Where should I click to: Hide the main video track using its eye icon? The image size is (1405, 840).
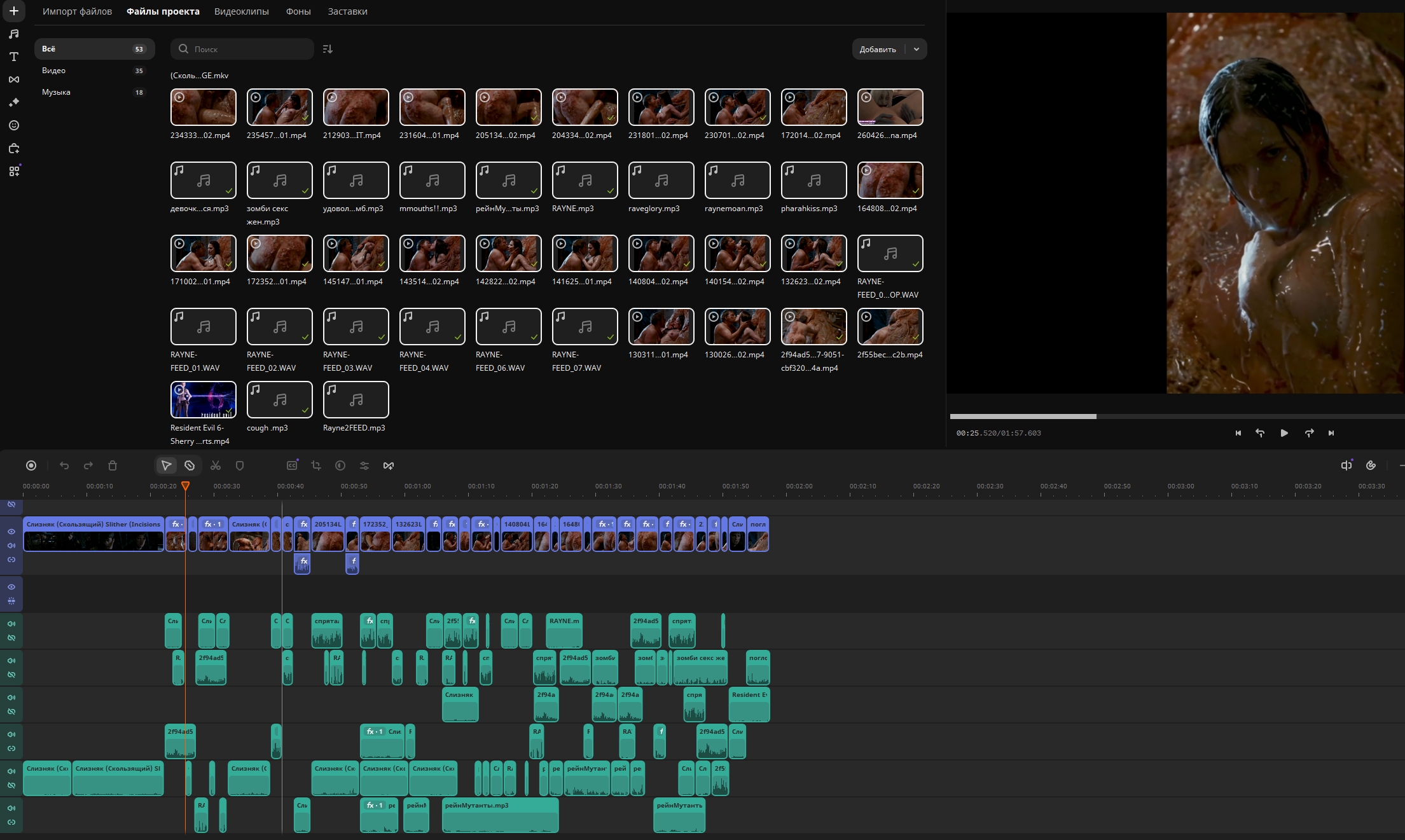[11, 532]
